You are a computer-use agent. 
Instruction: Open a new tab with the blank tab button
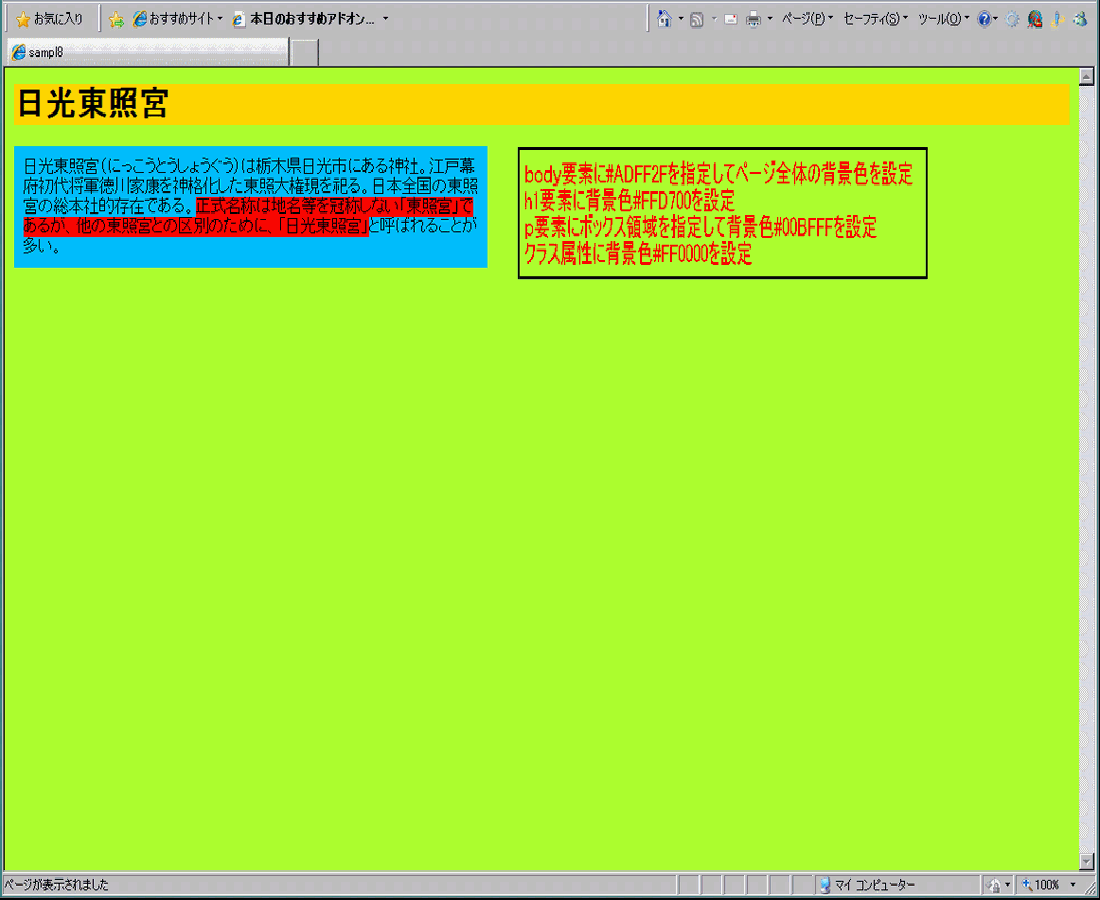pyautogui.click(x=304, y=53)
